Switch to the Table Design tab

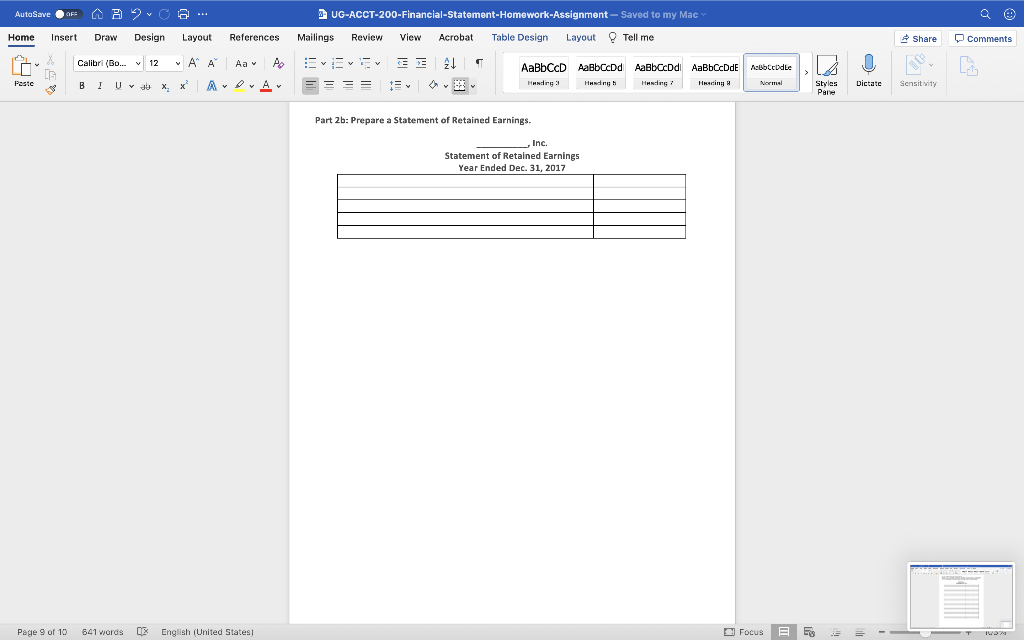tap(520, 36)
